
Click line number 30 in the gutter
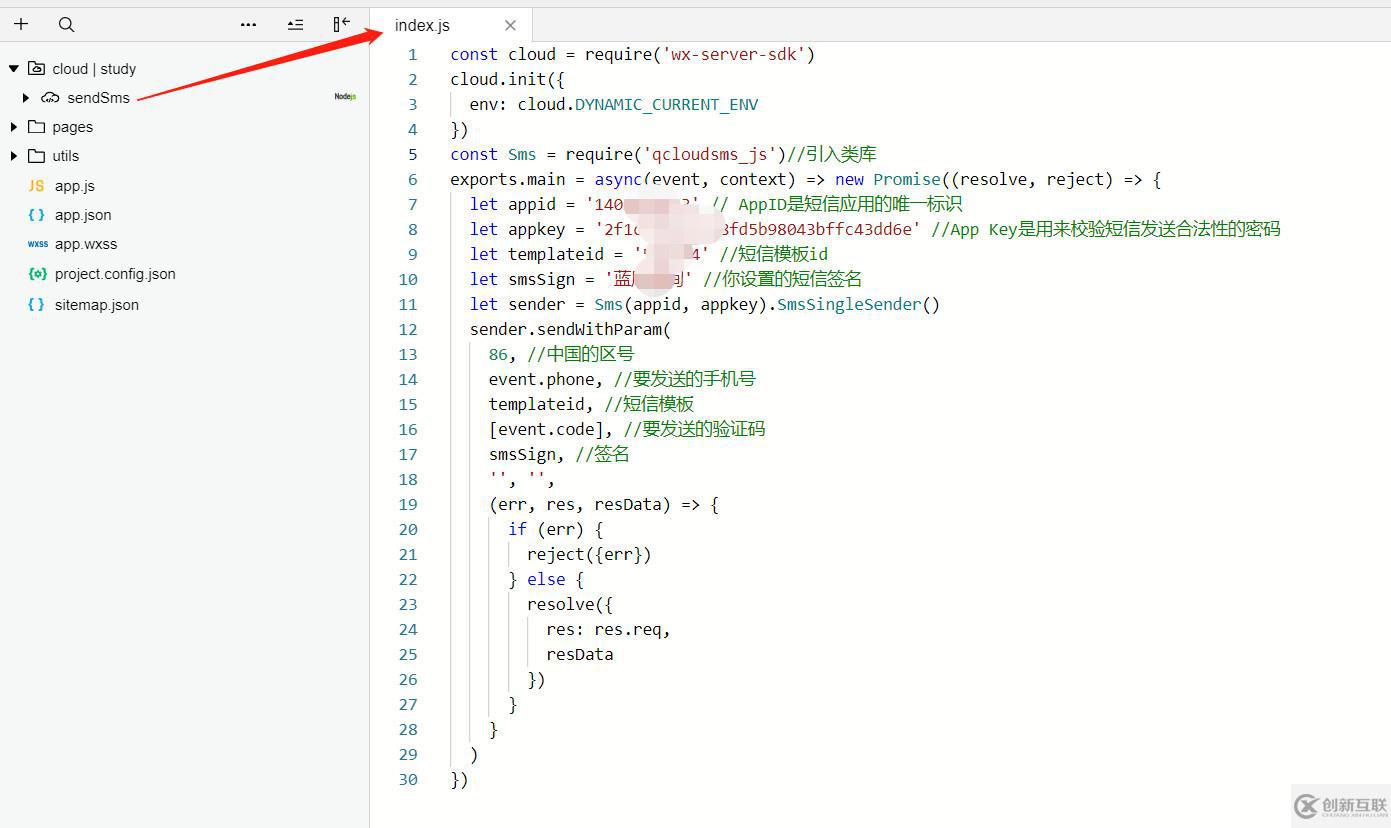pyautogui.click(x=407, y=779)
